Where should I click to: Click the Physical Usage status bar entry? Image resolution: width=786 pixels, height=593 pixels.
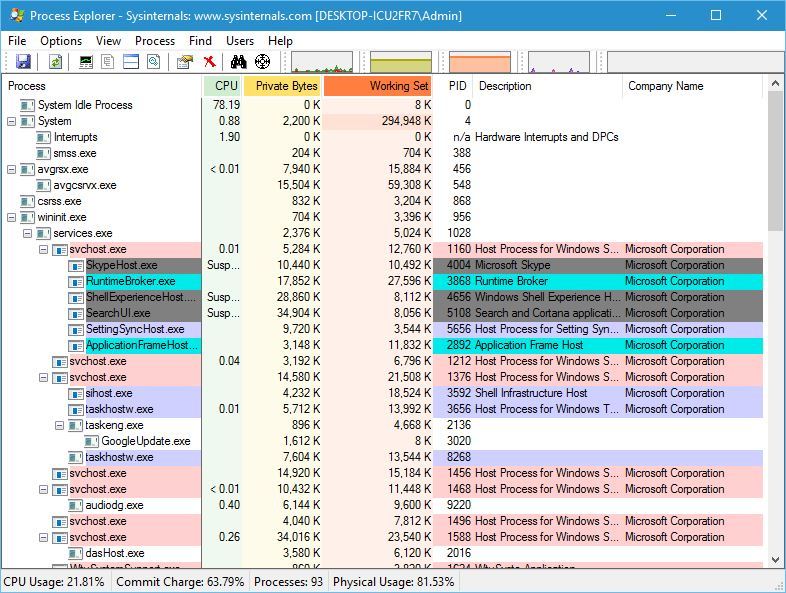pyautogui.click(x=394, y=582)
